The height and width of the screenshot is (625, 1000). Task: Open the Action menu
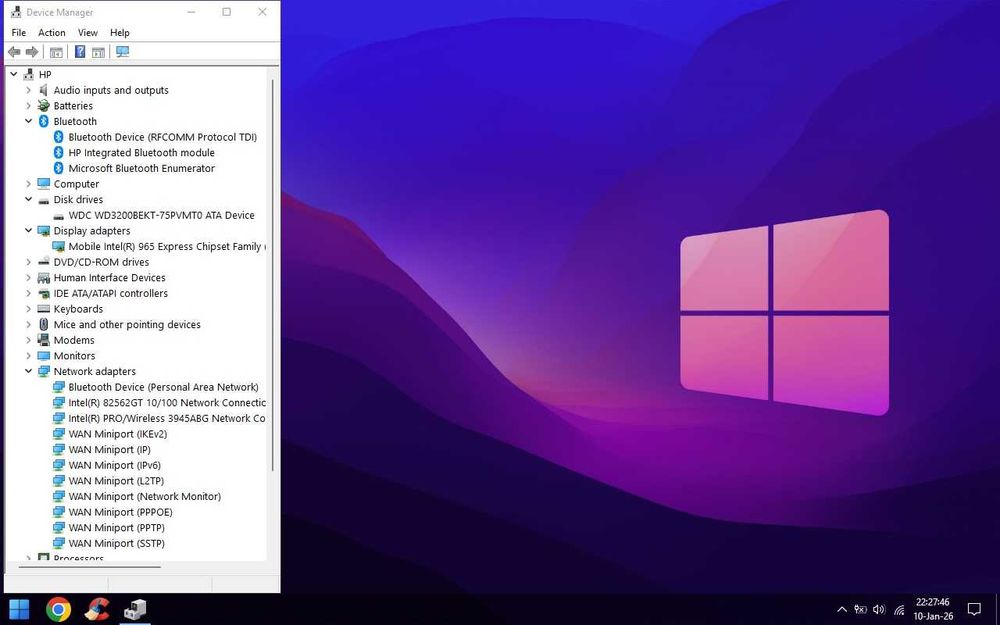pos(52,33)
